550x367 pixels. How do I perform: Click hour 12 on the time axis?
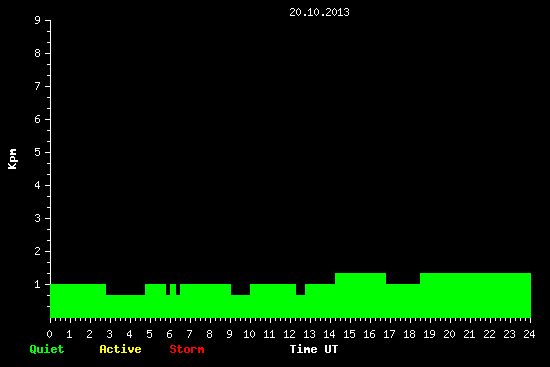pyautogui.click(x=289, y=334)
